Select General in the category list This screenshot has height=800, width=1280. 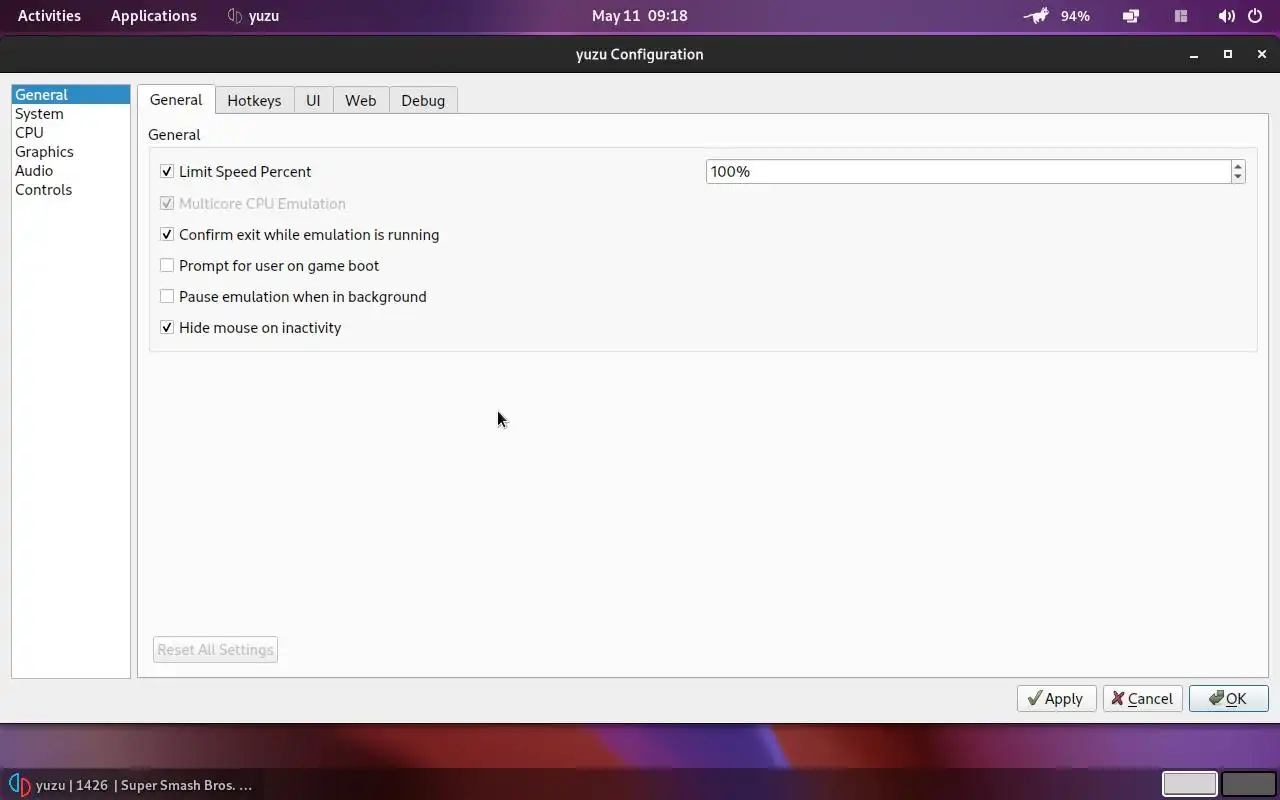71,95
